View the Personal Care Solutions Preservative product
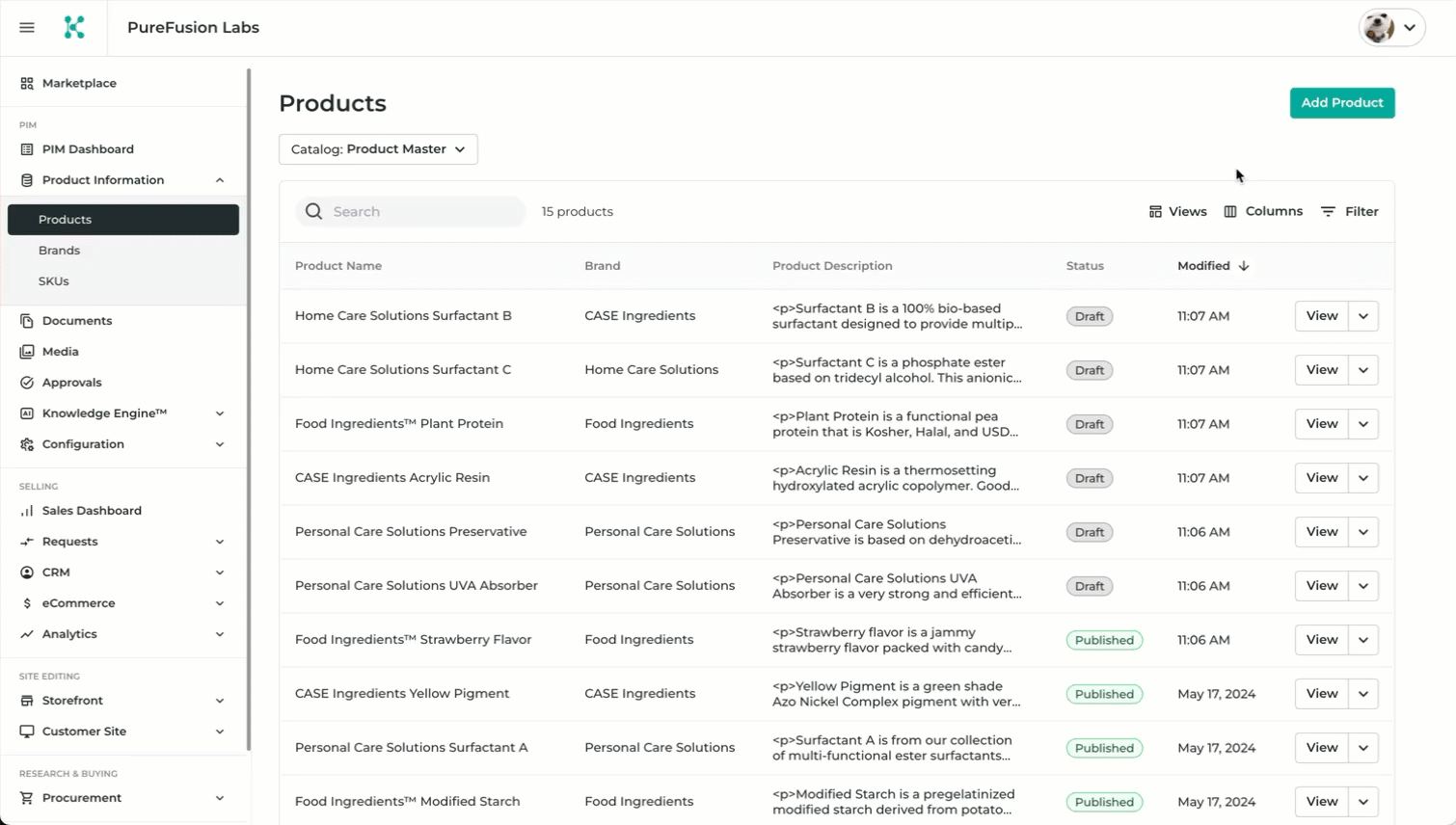1456x825 pixels. coord(1321,532)
